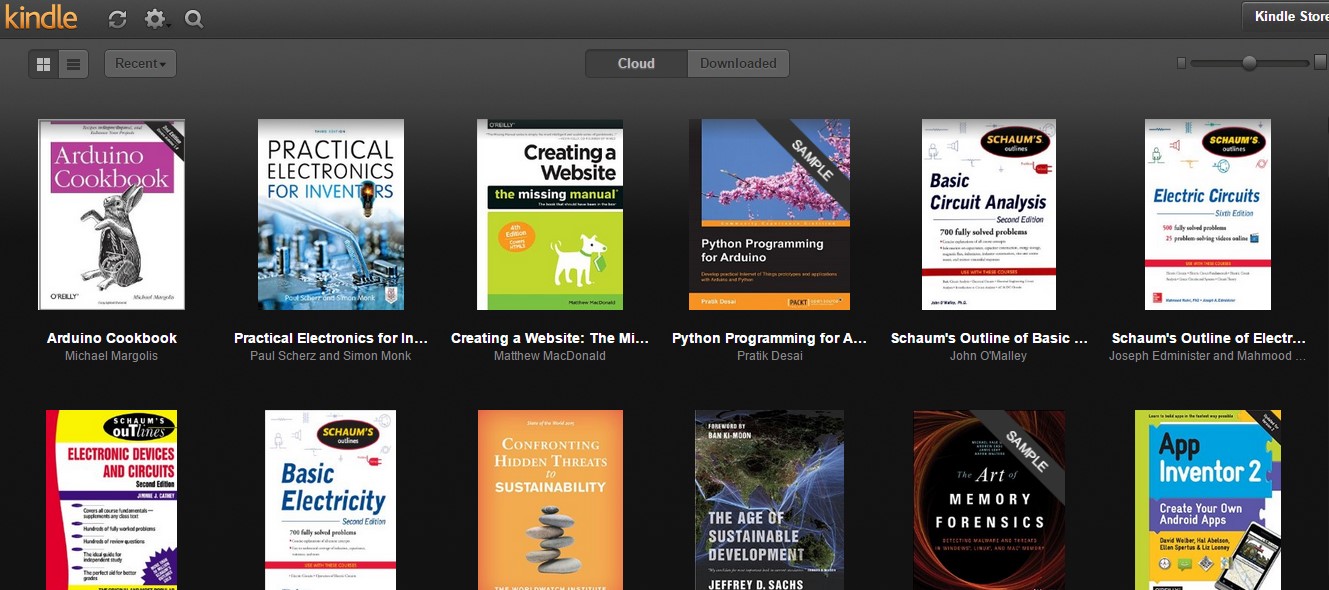Click the 'Schaum's Outline of Electr…' title
Screen dimensions: 1329x590
[x=1208, y=338]
